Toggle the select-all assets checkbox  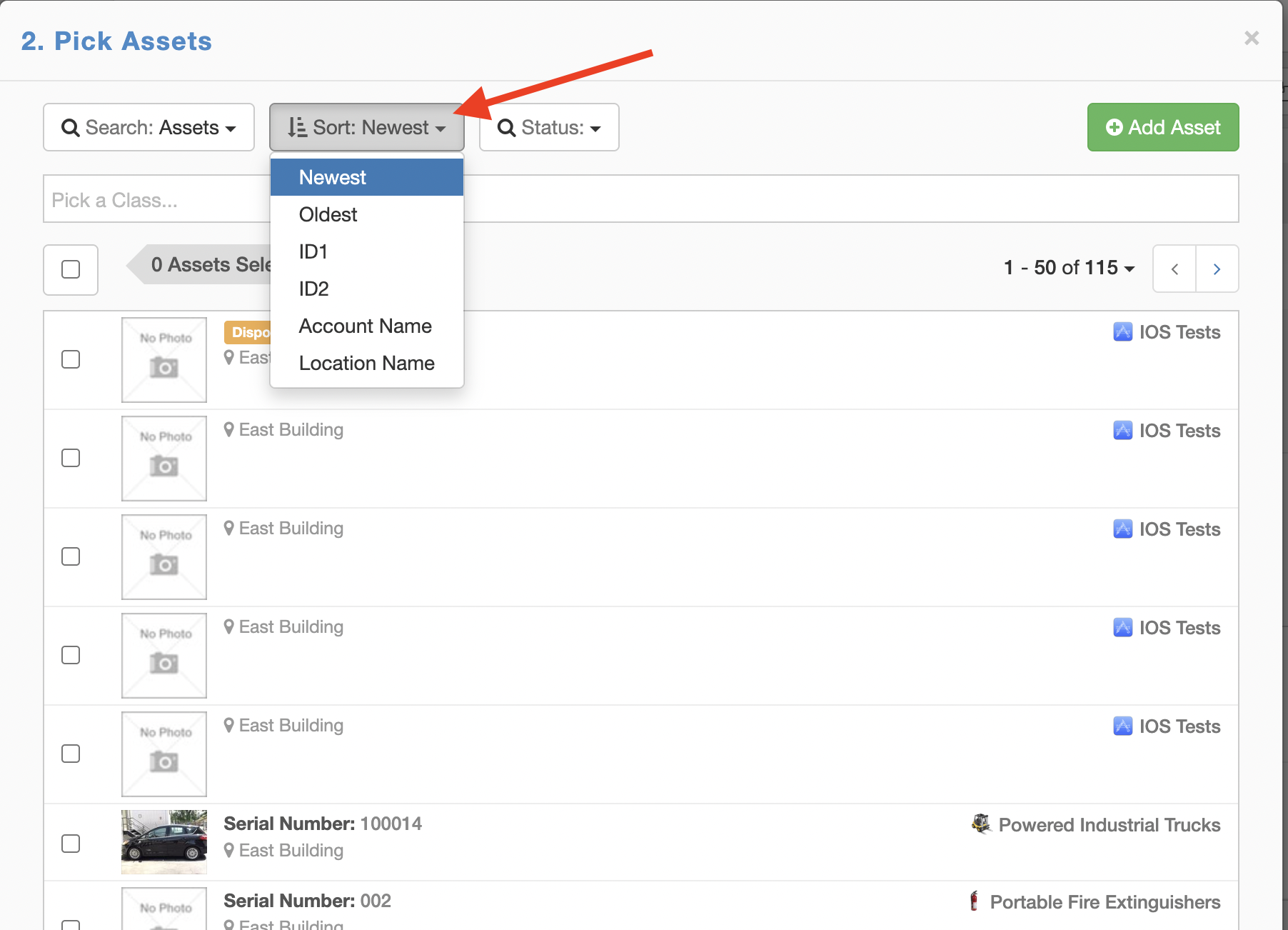click(71, 269)
